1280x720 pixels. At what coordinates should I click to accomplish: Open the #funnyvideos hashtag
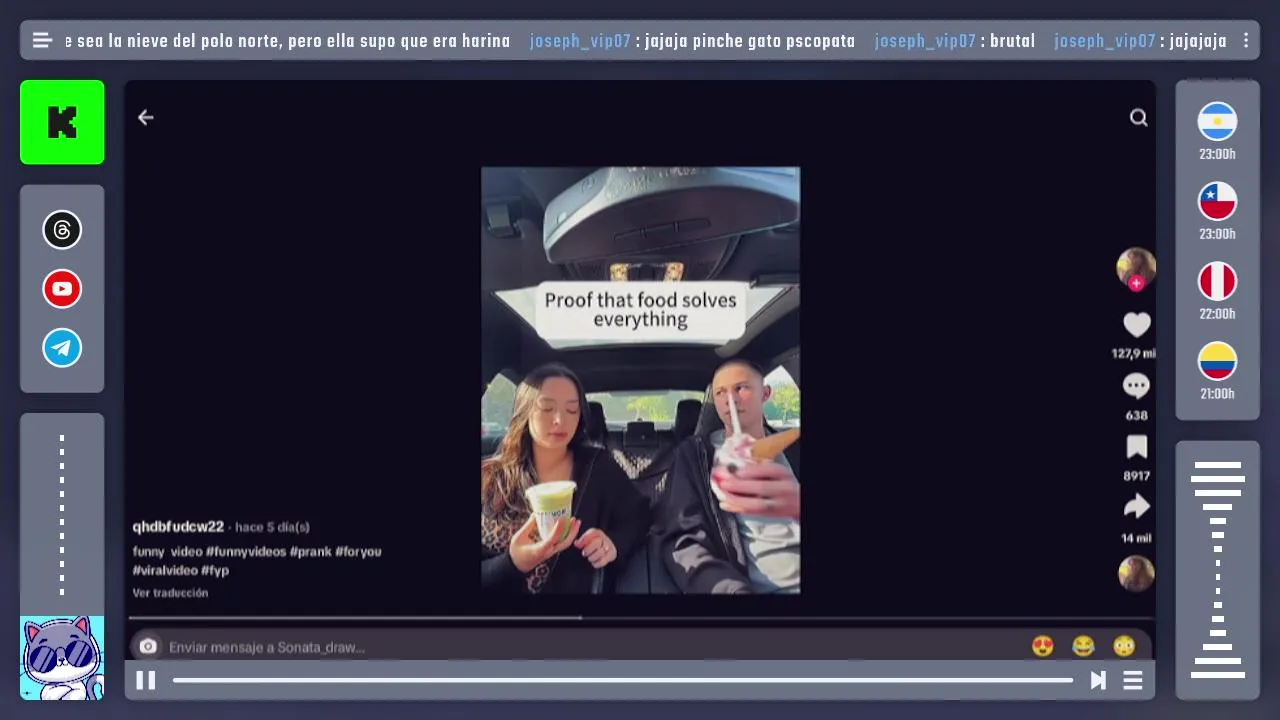[246, 552]
